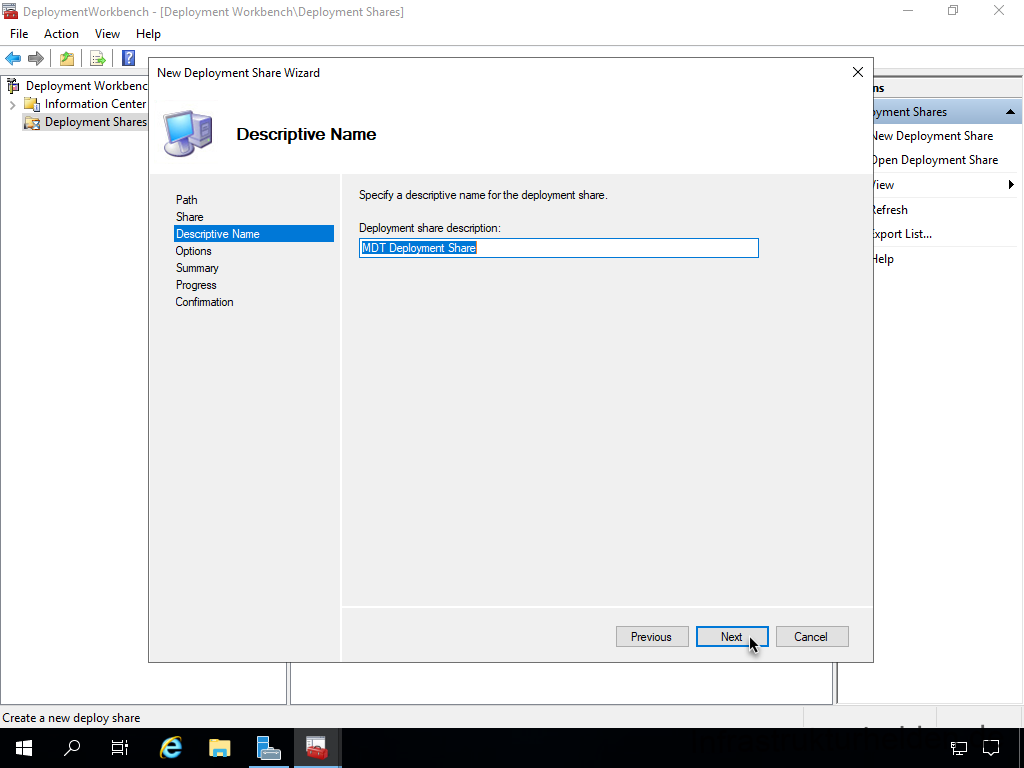Image resolution: width=1024 pixels, height=768 pixels.
Task: Open the View menu
Action: click(x=107, y=34)
